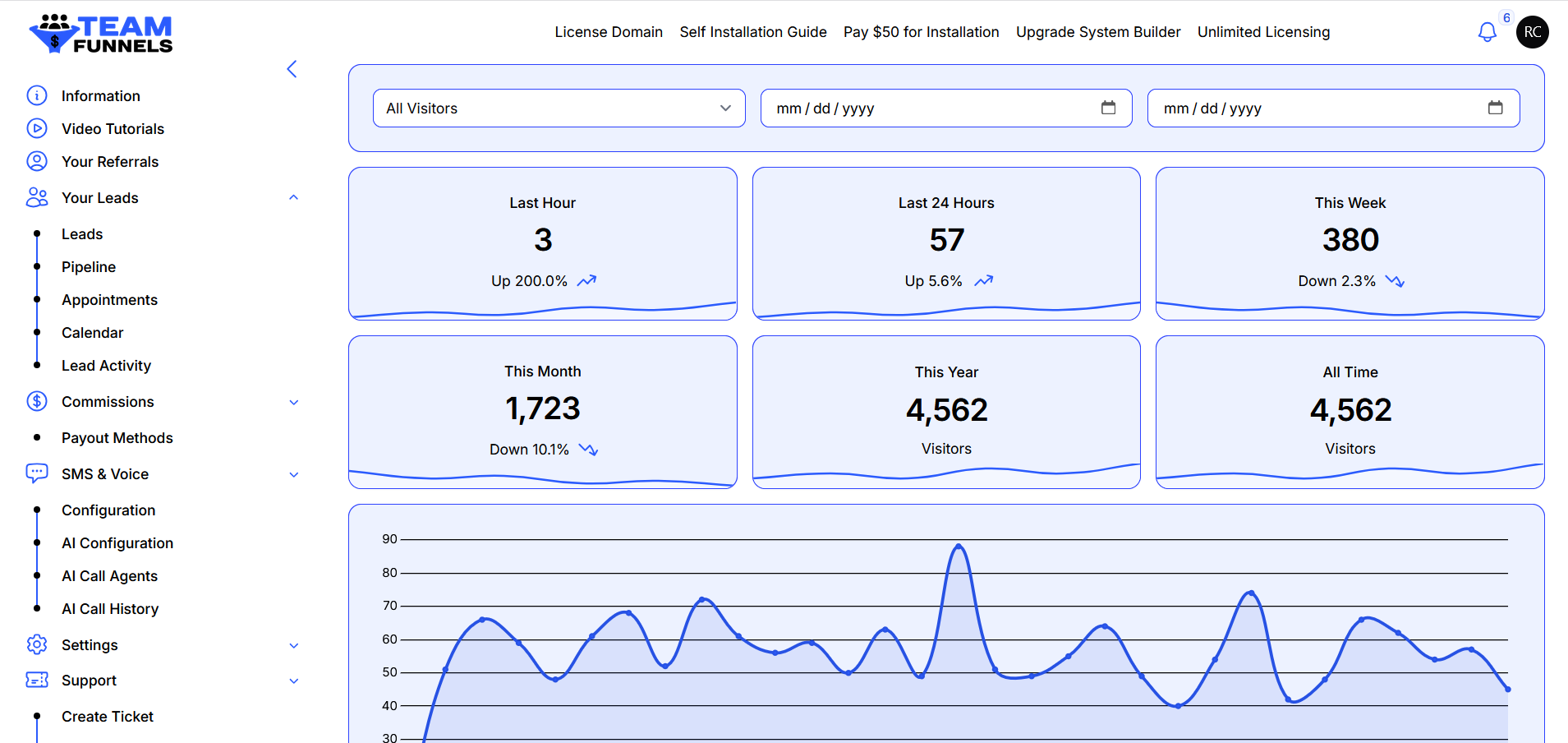Viewport: 1568px width, 743px height.
Task: Select the This Month stats card
Action: tap(543, 412)
